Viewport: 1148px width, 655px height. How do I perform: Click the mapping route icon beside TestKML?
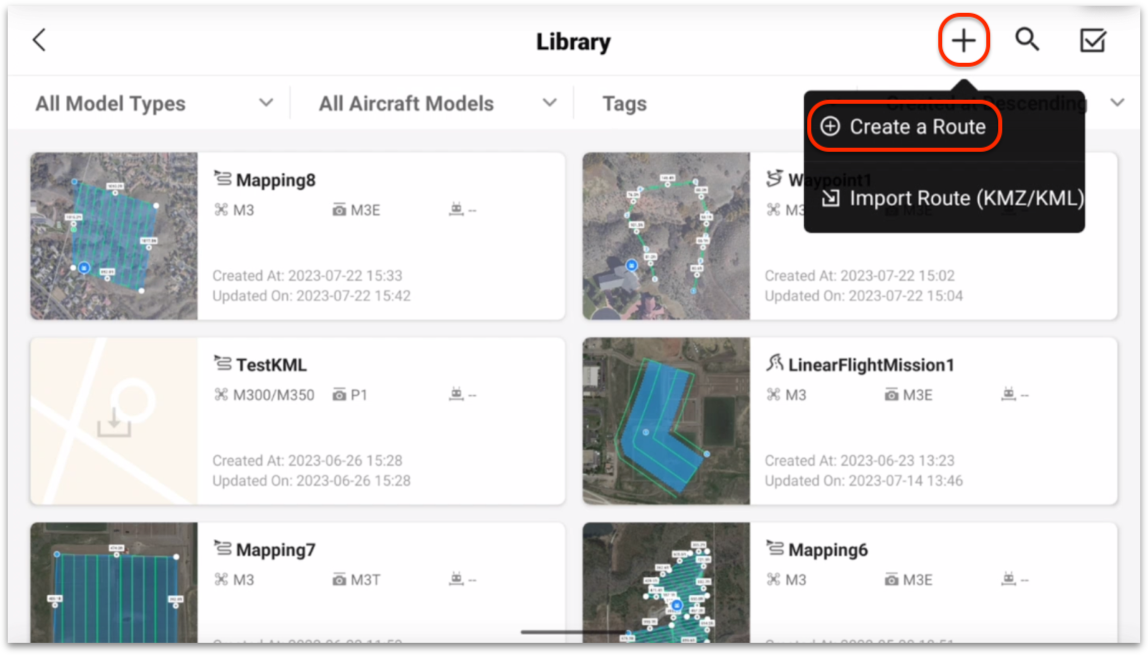(223, 362)
